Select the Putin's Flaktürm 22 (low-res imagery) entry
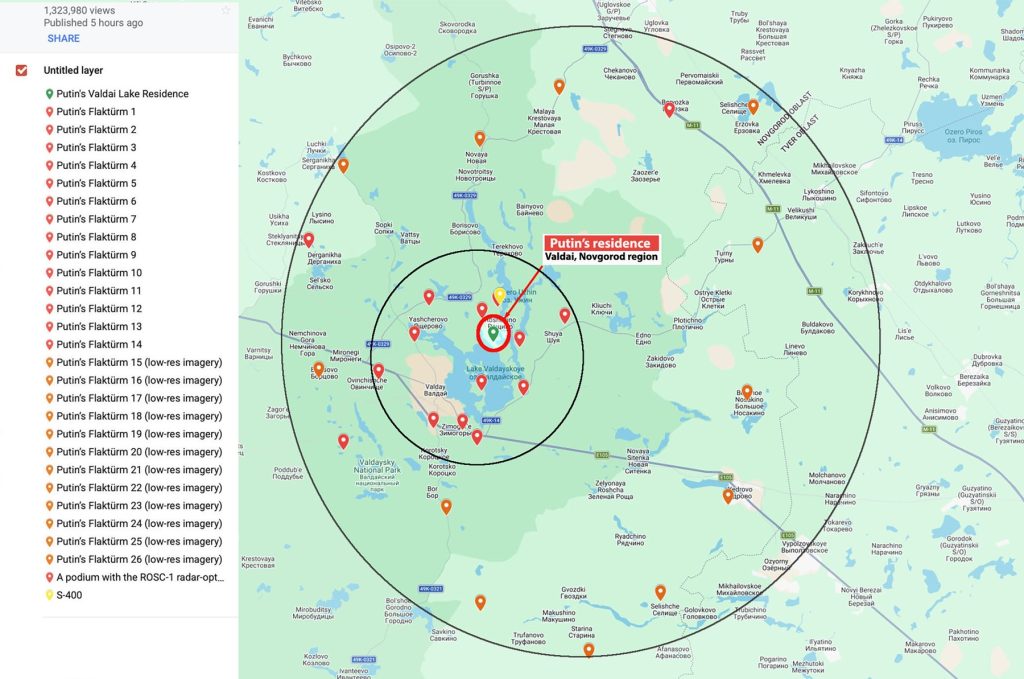This screenshot has height=679, width=1024. click(x=138, y=487)
